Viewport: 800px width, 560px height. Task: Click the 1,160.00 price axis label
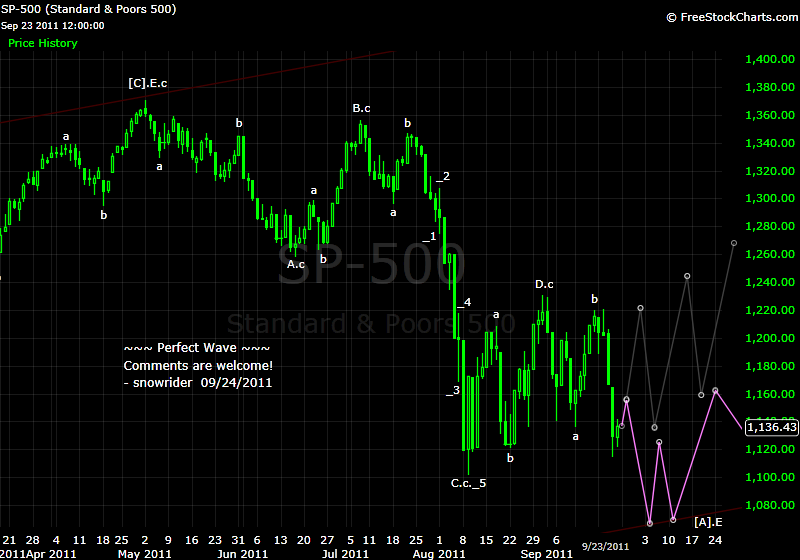770,394
